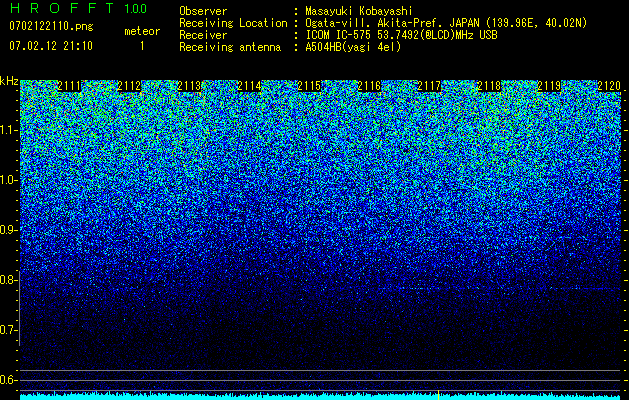629x400 pixels.
Task: Click the 2117 time marker
Action: tap(429, 86)
